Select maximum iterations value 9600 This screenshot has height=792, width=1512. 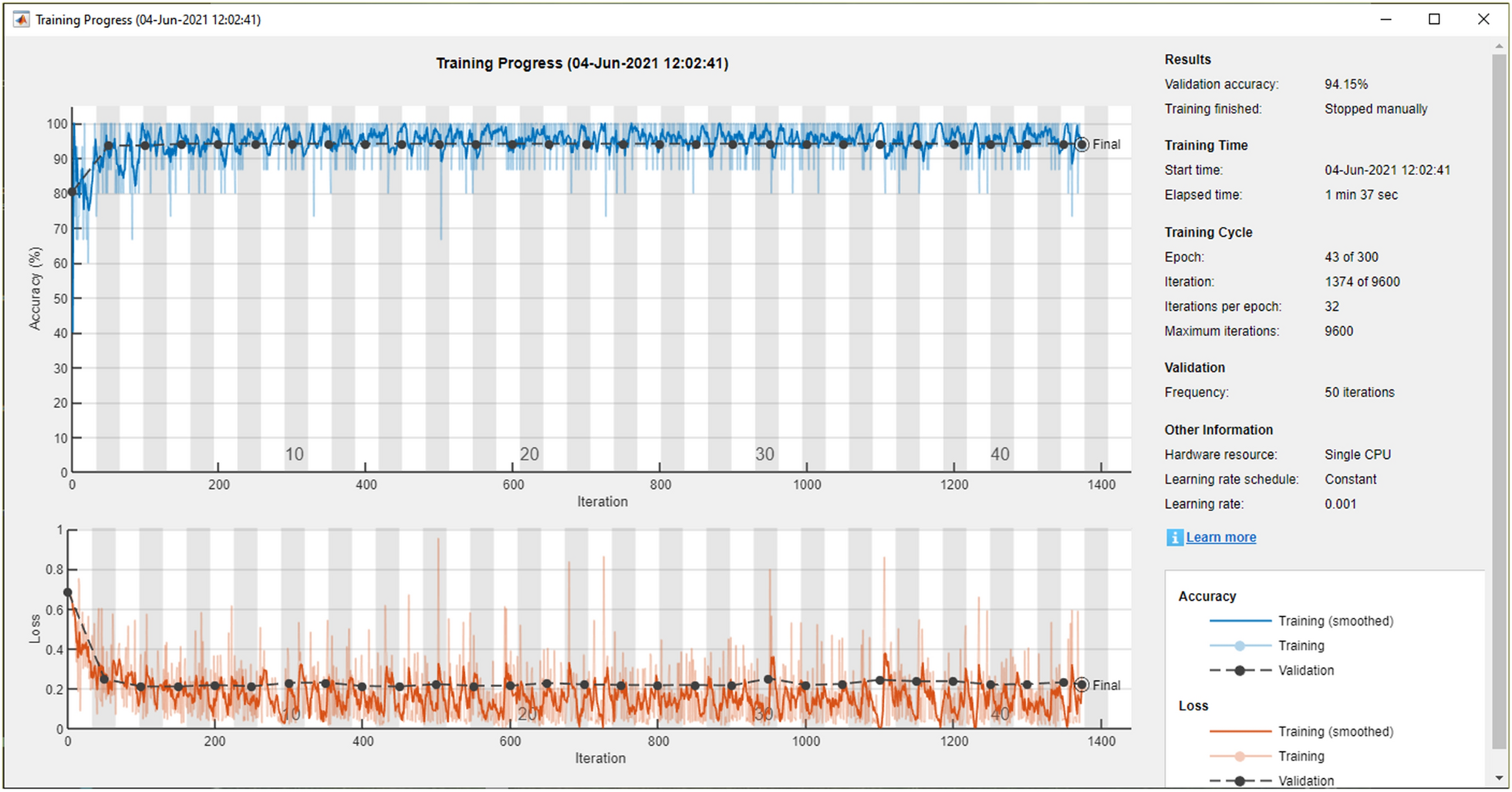pos(1338,331)
